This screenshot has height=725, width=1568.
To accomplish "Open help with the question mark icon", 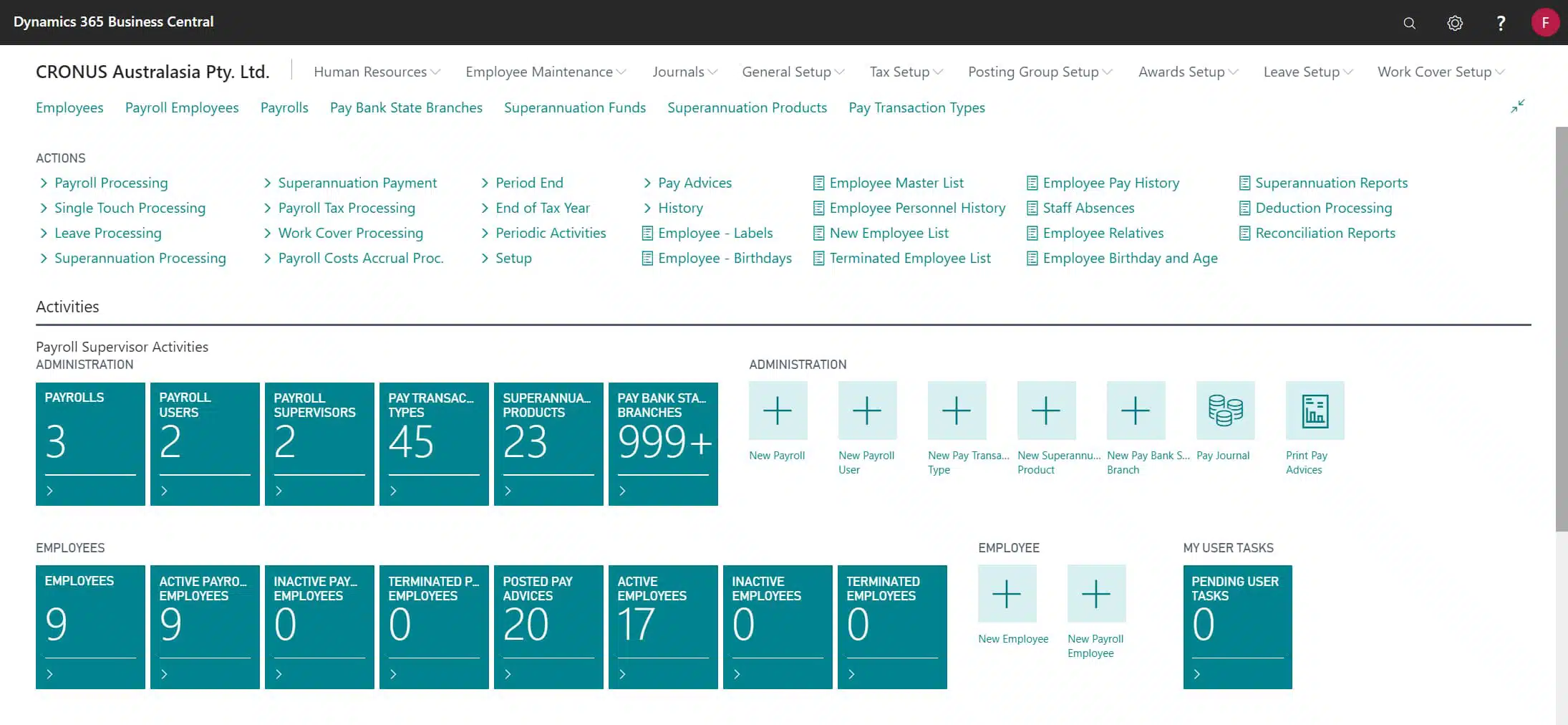I will coord(1501,22).
